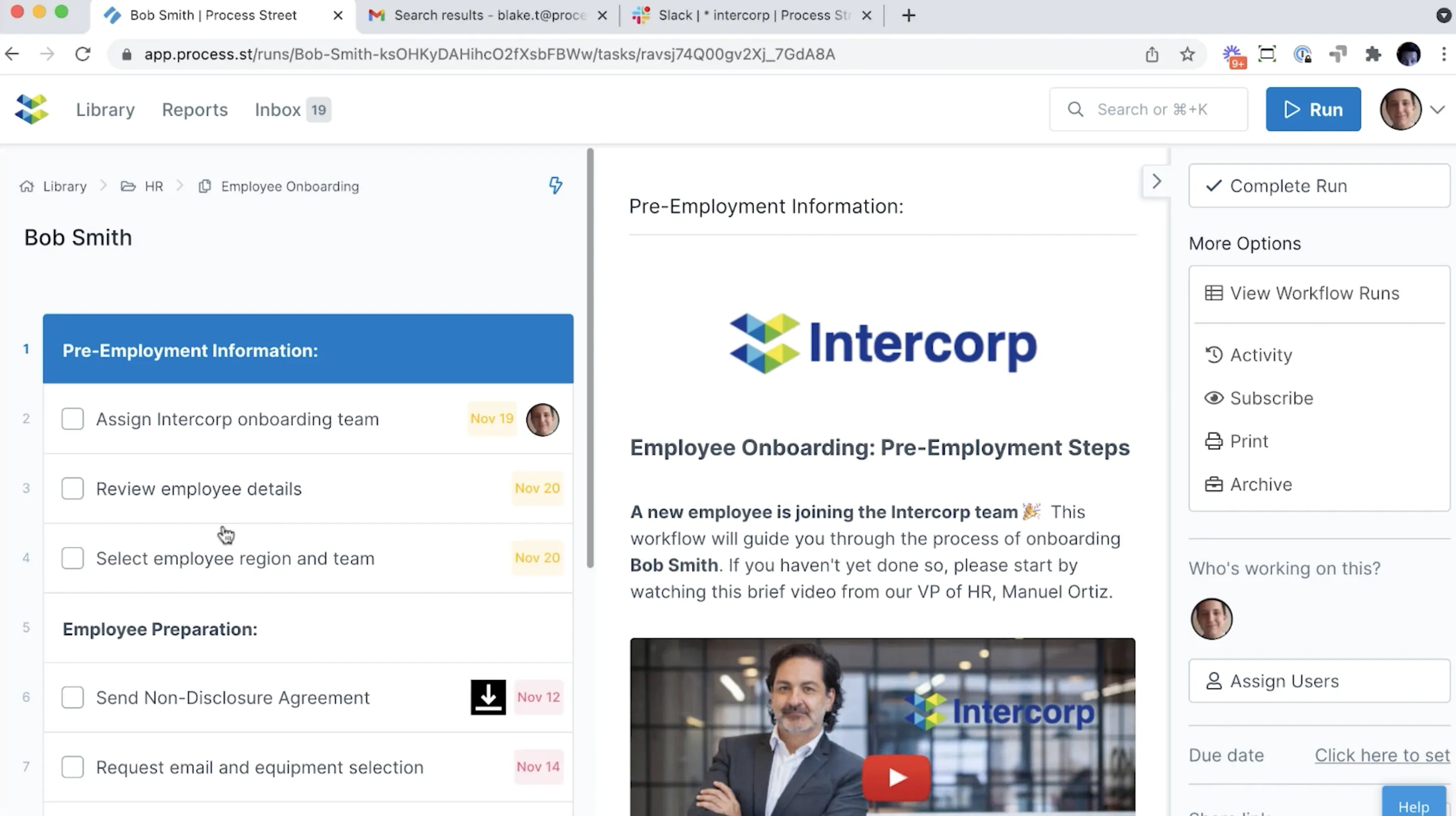
Task: Click the Library home breadcrumb icon
Action: pyautogui.click(x=26, y=186)
